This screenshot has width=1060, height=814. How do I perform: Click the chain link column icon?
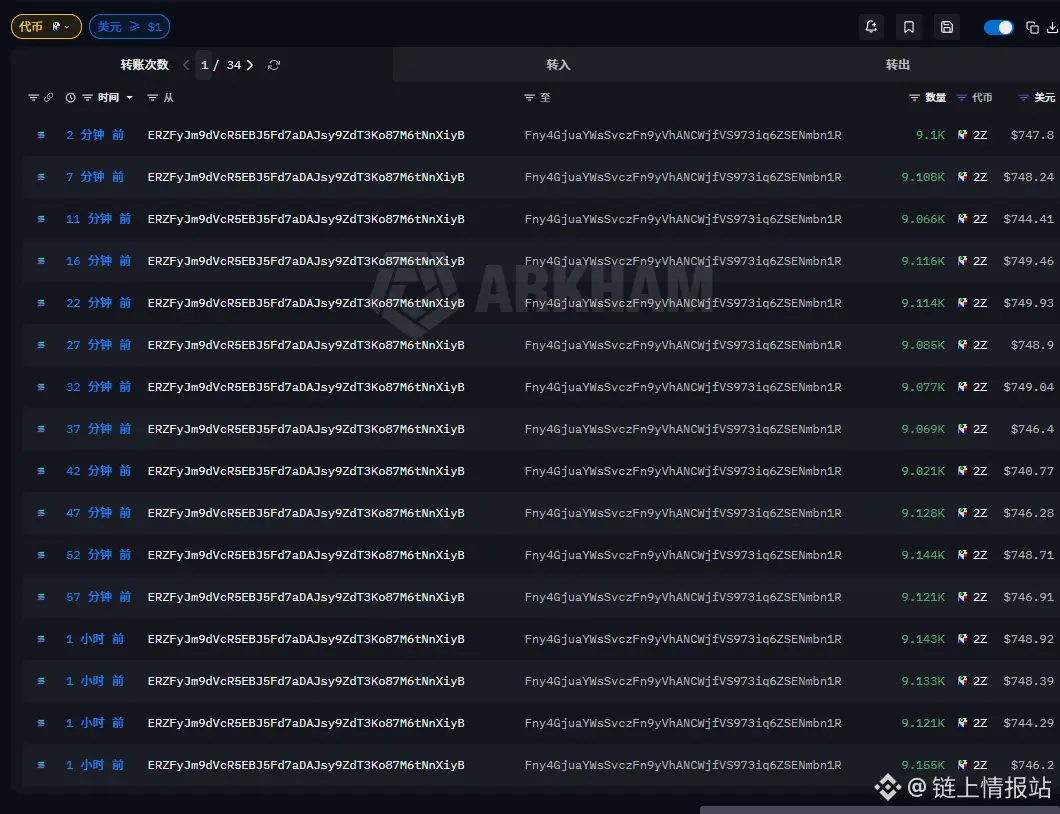coord(49,98)
